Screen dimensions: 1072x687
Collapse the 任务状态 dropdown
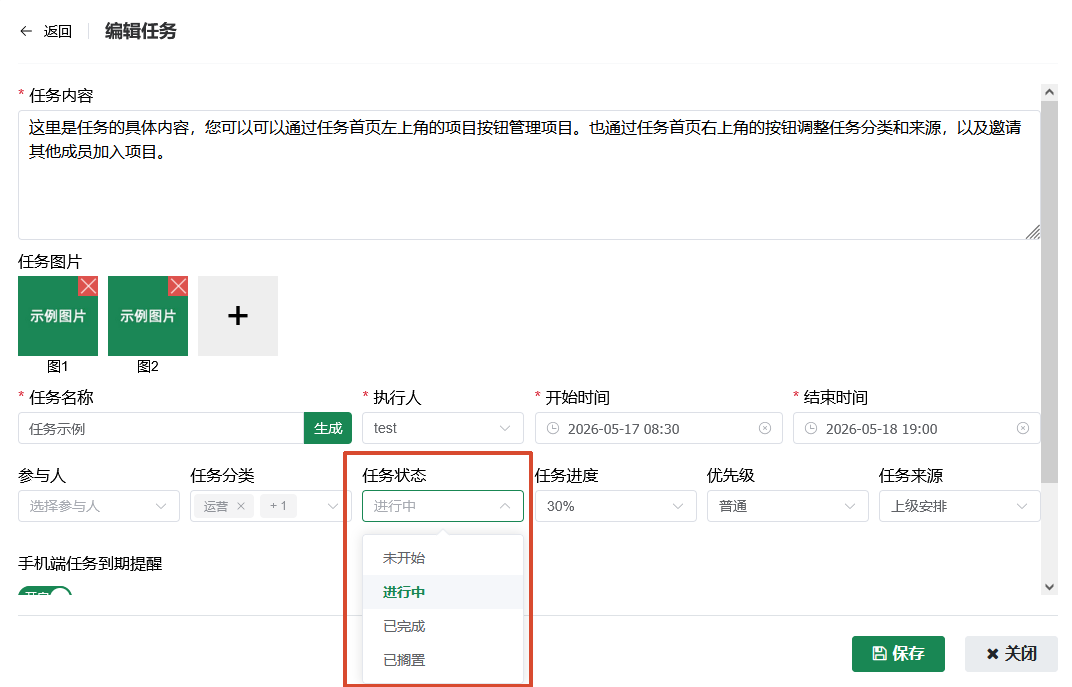pos(443,506)
